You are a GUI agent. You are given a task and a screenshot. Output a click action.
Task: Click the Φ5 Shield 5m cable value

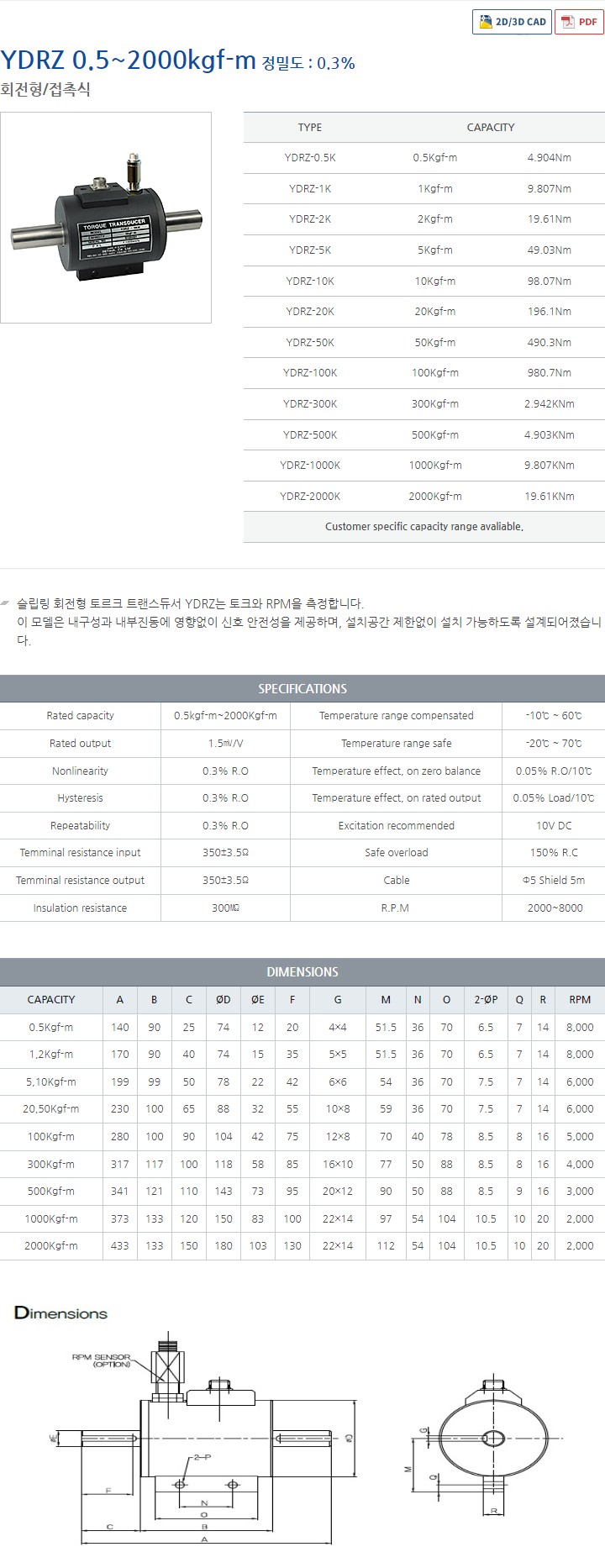[554, 881]
